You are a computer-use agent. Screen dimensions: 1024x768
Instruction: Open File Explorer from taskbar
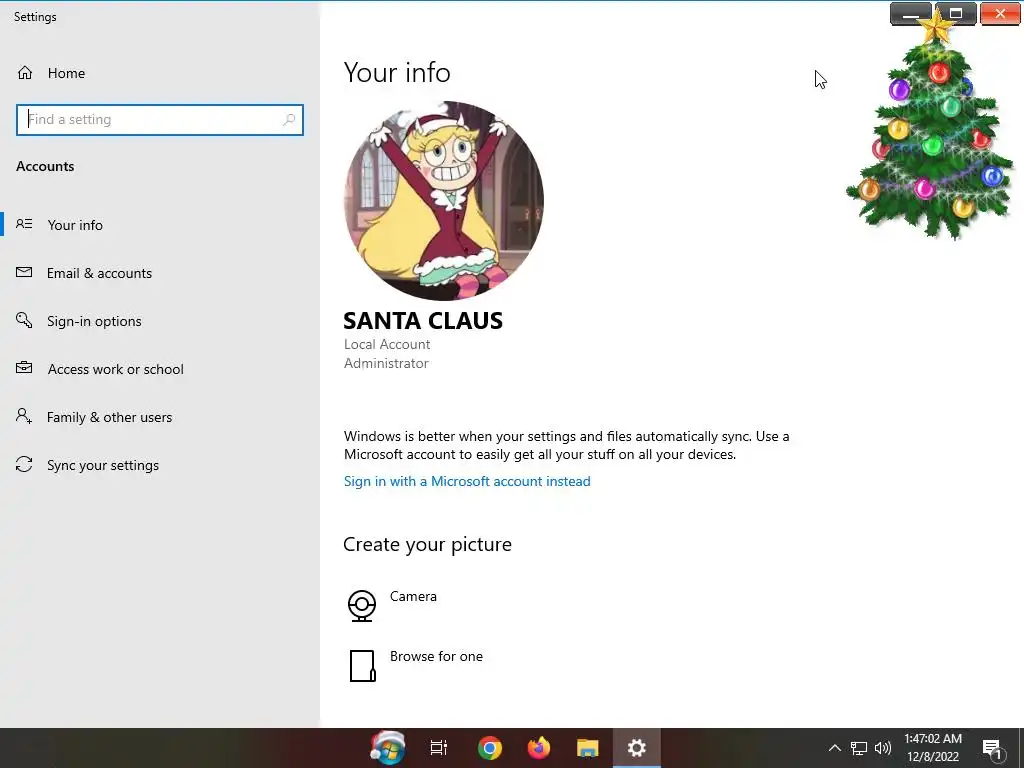588,748
